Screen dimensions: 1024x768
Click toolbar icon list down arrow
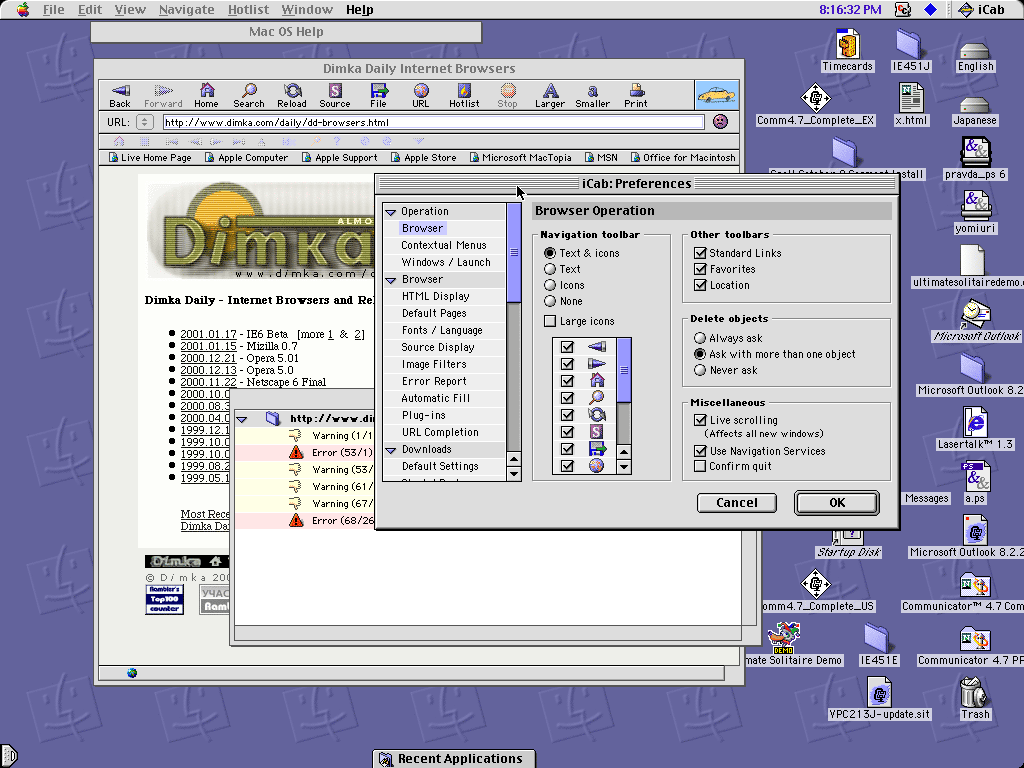pyautogui.click(x=624, y=467)
